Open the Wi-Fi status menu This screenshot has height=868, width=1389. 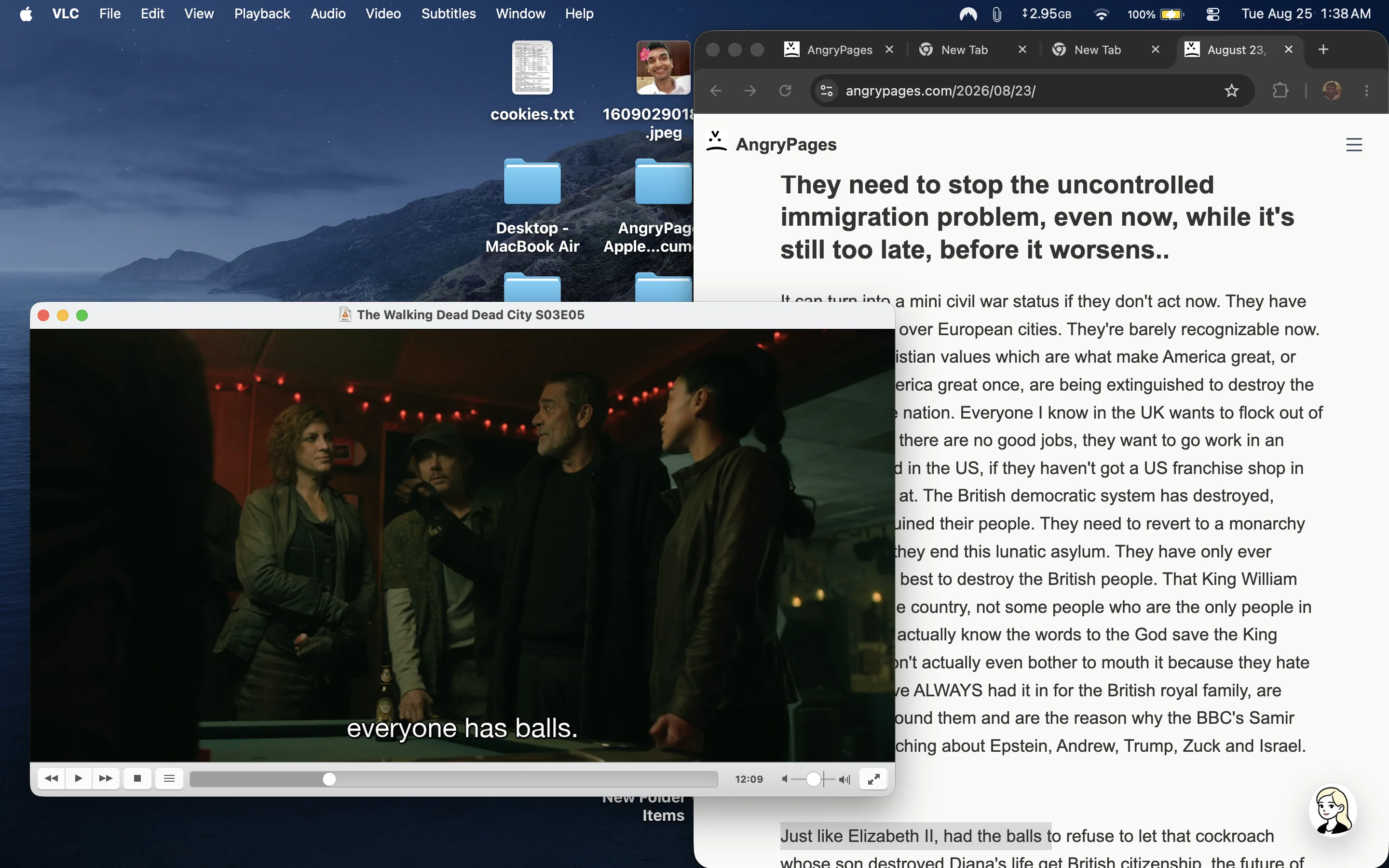1101,14
